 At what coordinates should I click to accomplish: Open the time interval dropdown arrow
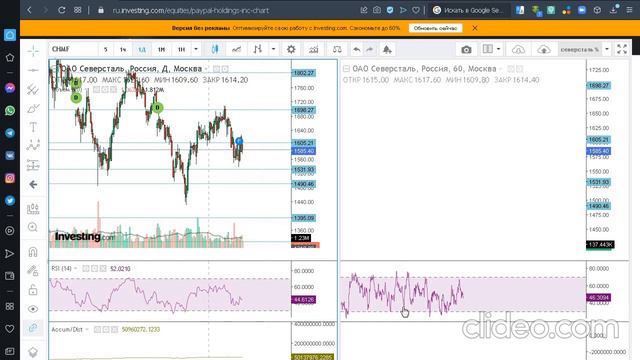(x=196, y=49)
